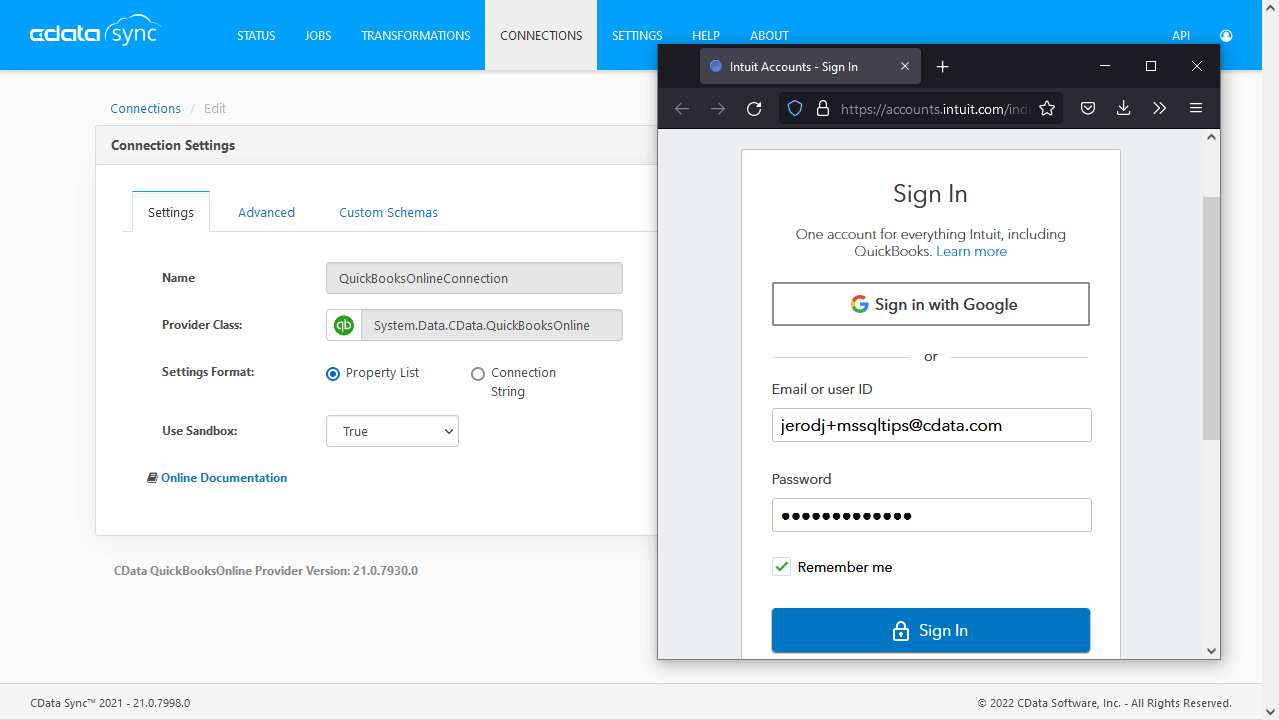1279x720 pixels.
Task: Reload the Intuit sign-in page
Action: (754, 108)
